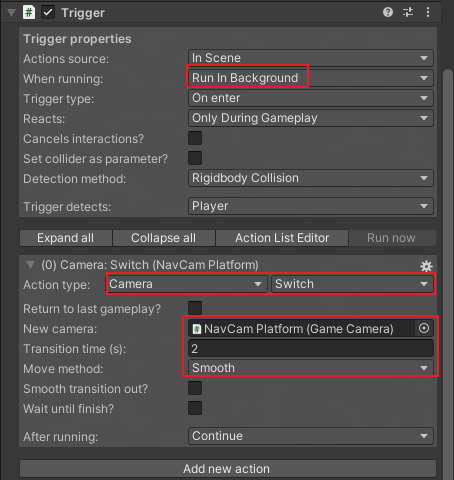
Task: Tick the Return to last gameplay checkbox
Action: tap(195, 308)
